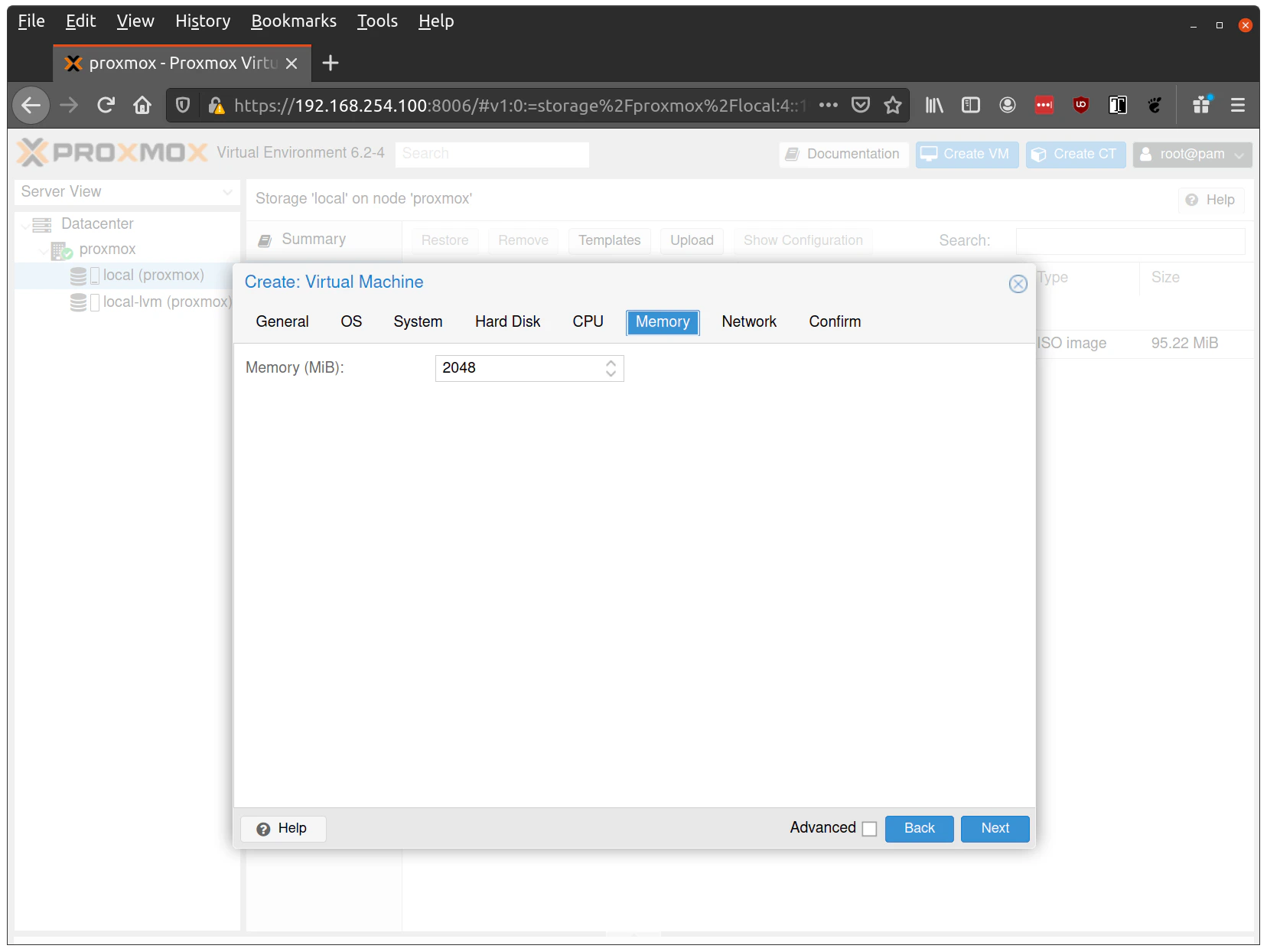Image resolution: width=1267 pixels, height=952 pixels.
Task: Decrease Memory value with down spinner
Action: 611,373
